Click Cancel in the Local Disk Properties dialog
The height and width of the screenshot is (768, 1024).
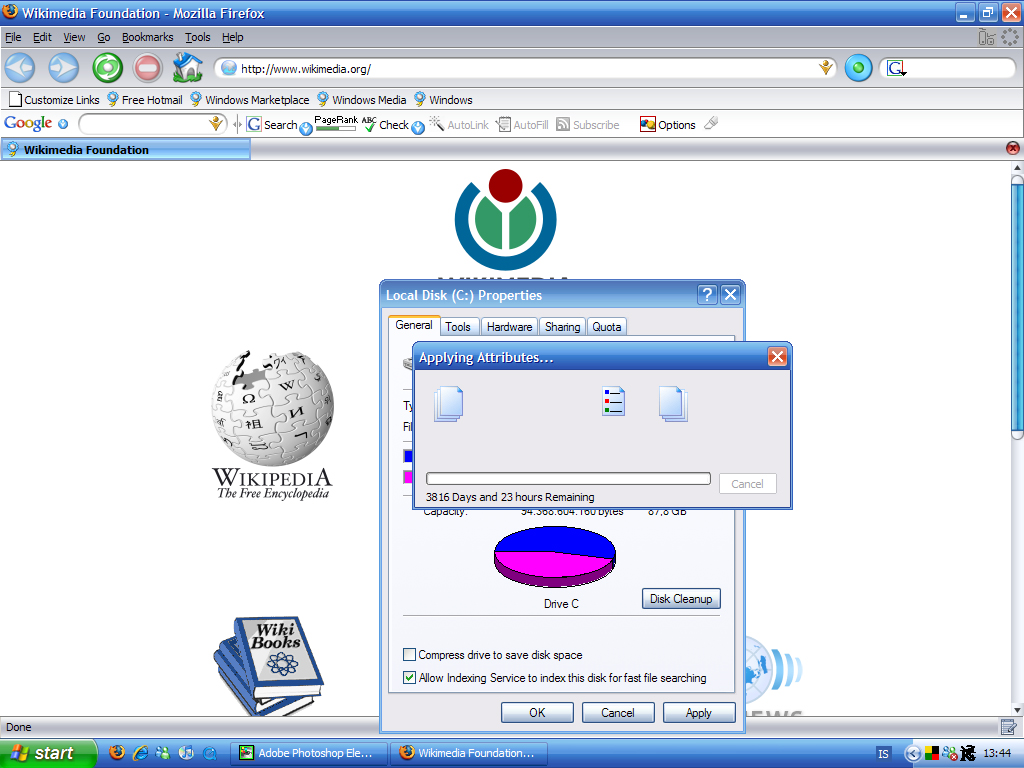(x=618, y=712)
